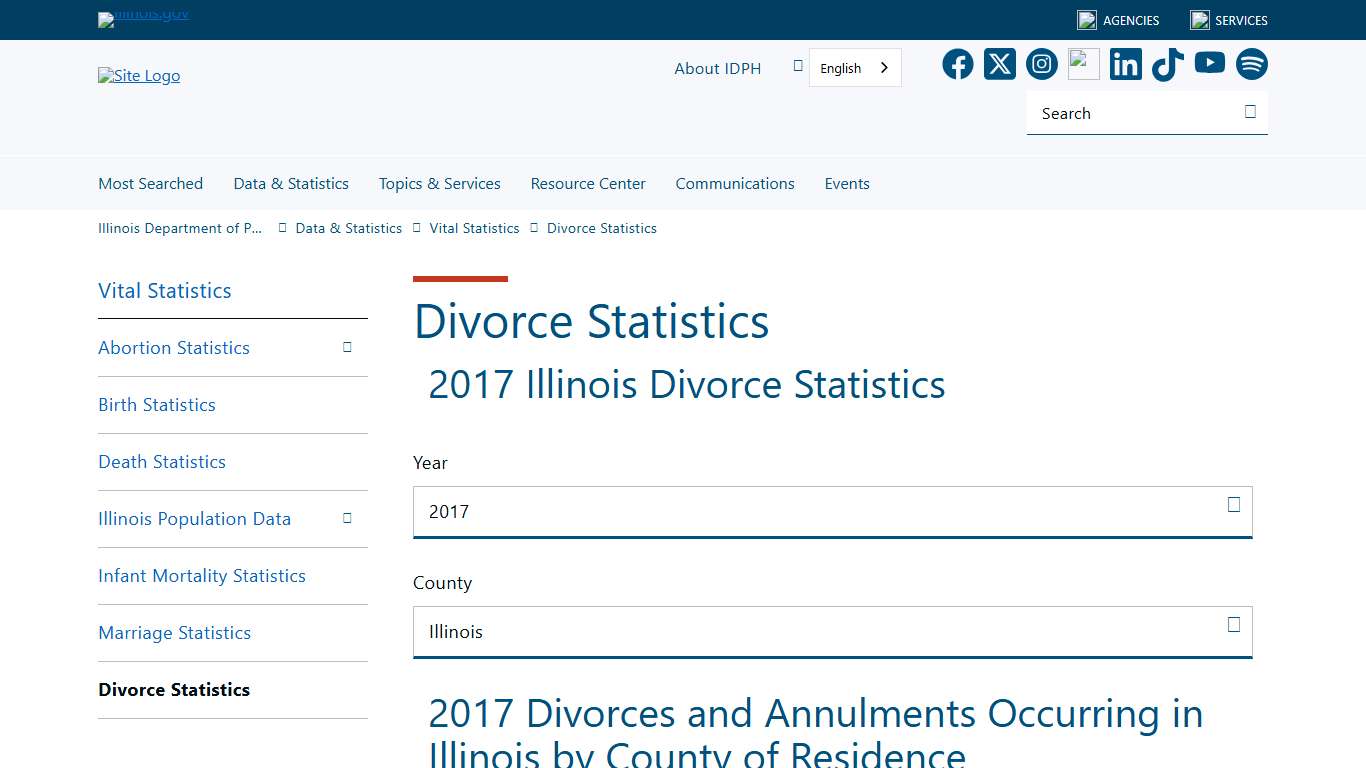Click the LinkedIn icon
Viewport: 1366px width, 768px height.
(x=1125, y=64)
